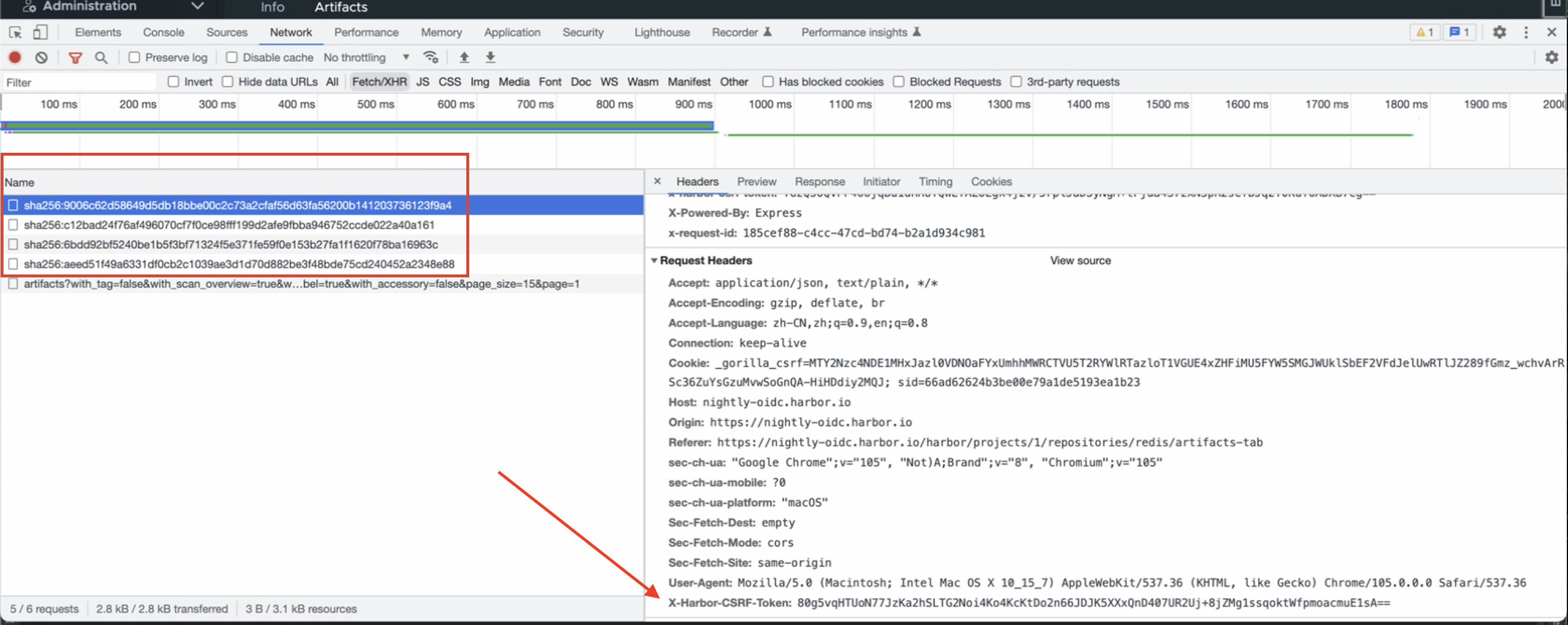Click the warnings count badge
The width and height of the screenshot is (1568, 625).
point(1424,32)
